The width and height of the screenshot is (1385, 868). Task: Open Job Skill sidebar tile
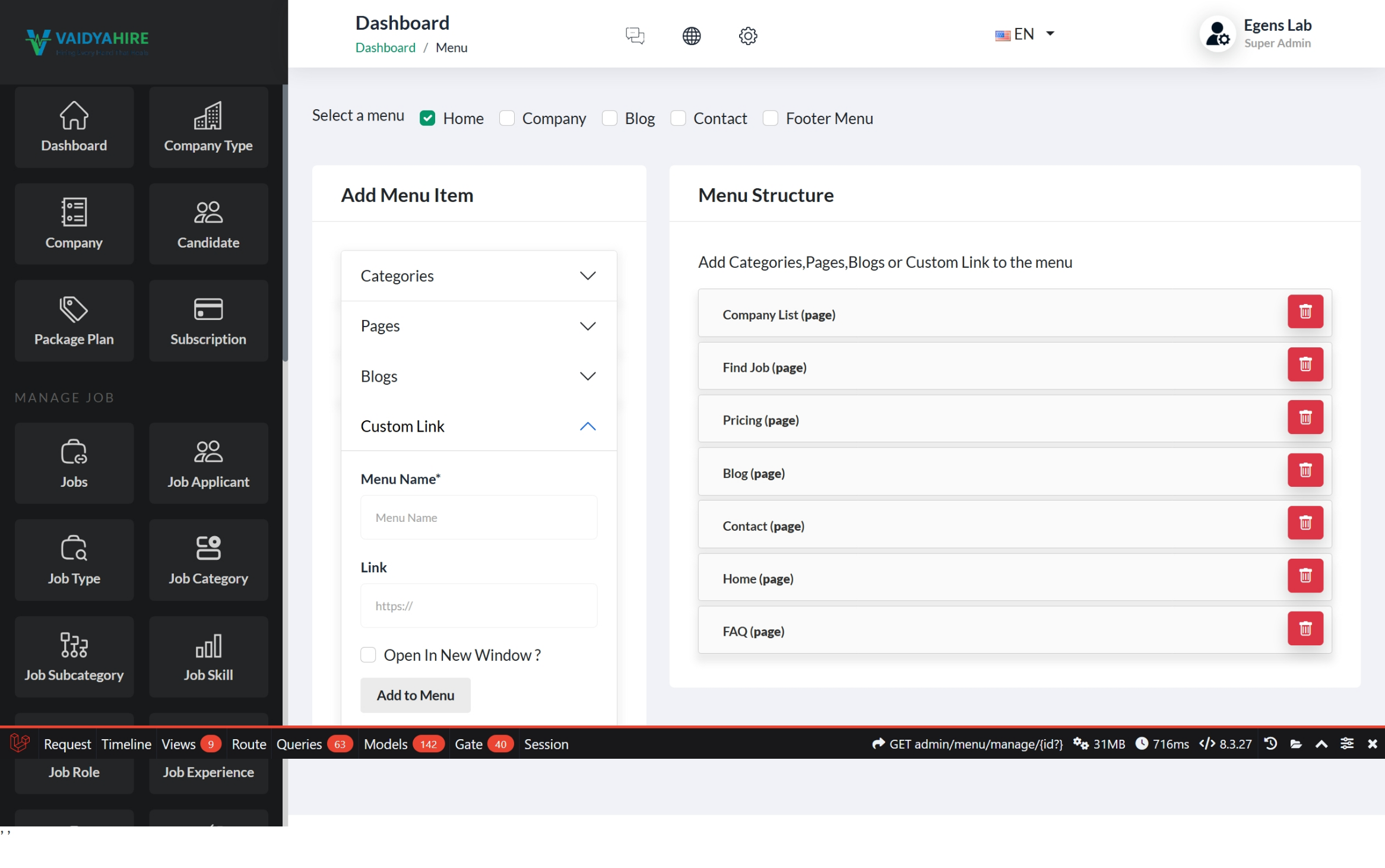click(x=208, y=656)
